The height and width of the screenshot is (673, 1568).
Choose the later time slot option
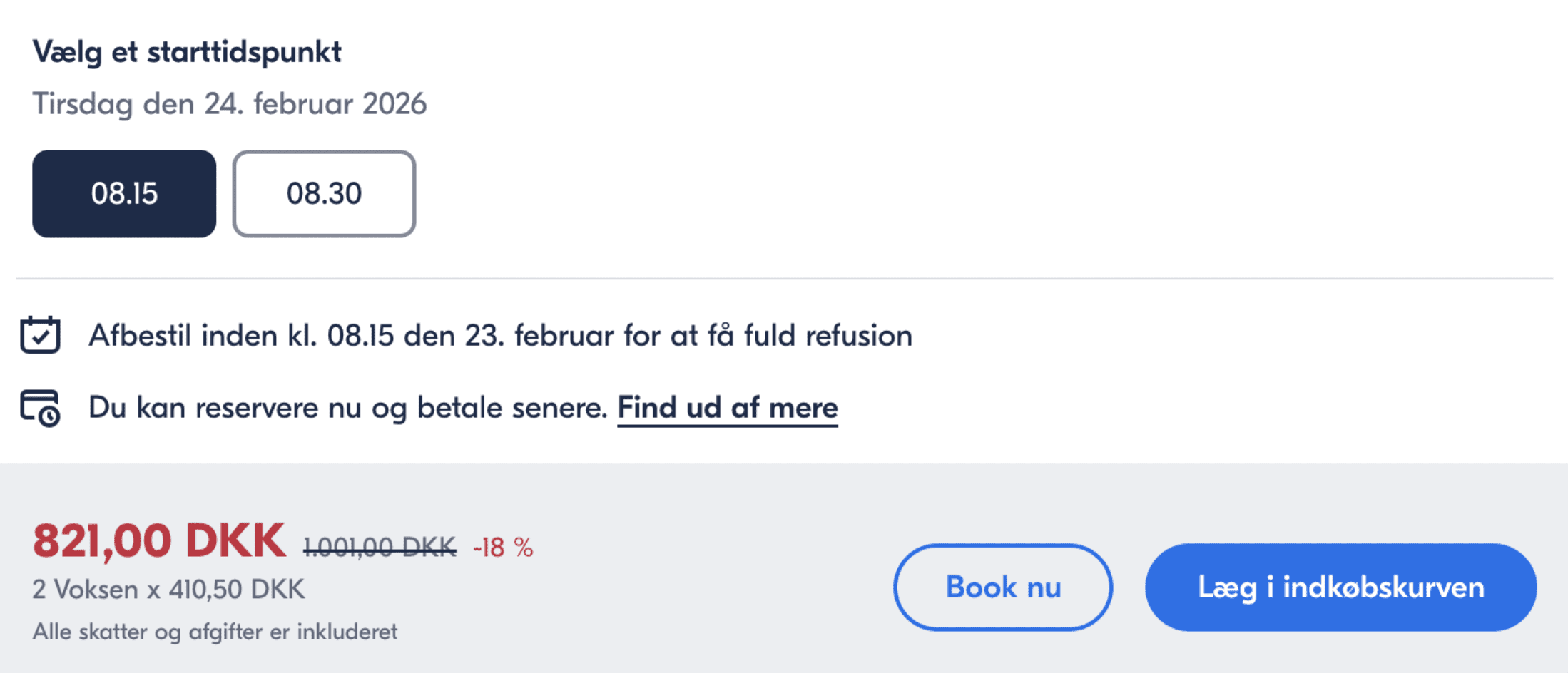pos(323,193)
